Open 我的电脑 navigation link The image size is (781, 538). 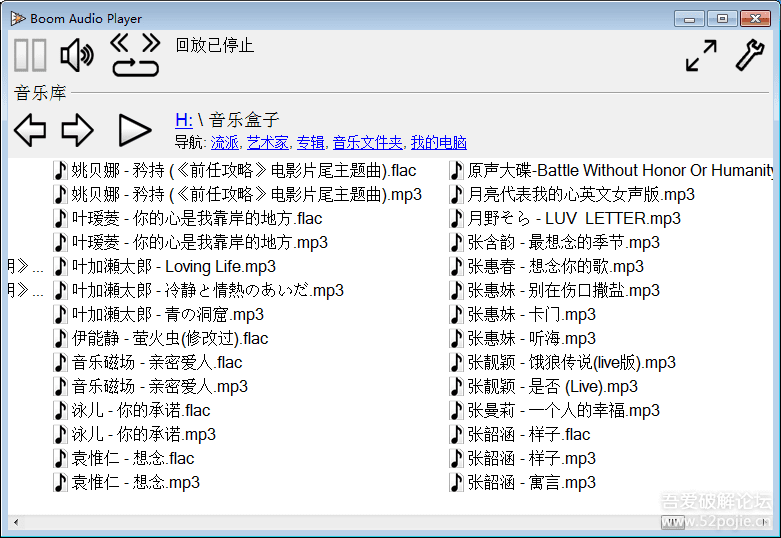[439, 143]
